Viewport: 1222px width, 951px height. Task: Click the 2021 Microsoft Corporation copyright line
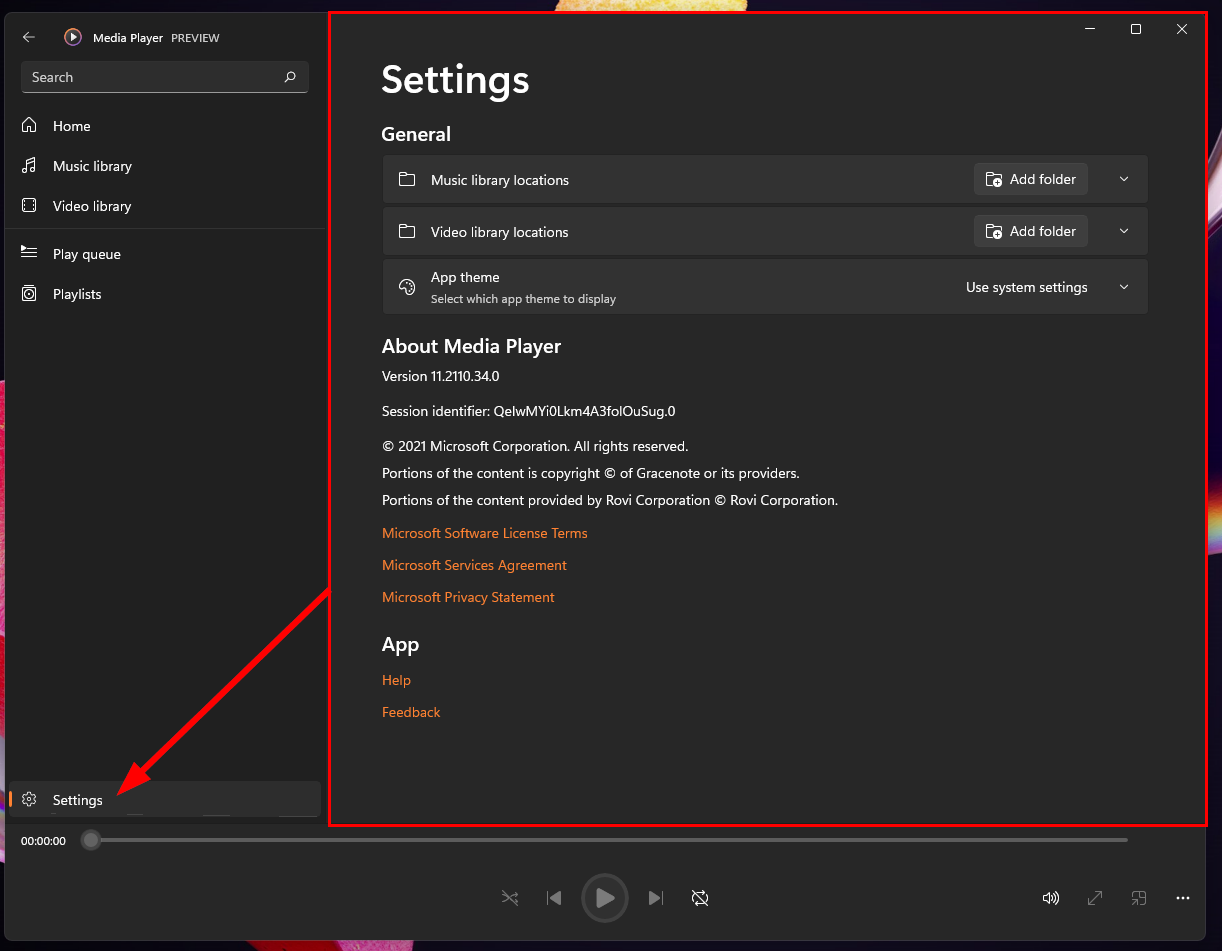pos(535,446)
